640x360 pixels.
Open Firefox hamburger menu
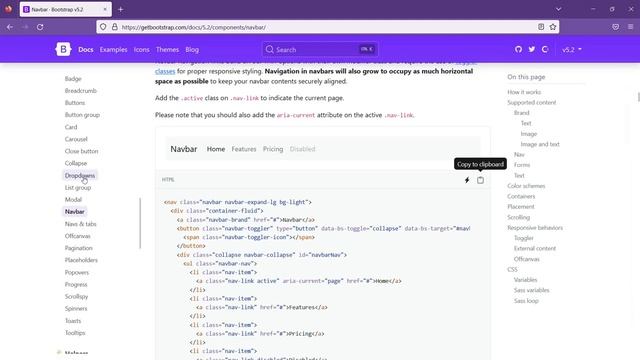631,27
